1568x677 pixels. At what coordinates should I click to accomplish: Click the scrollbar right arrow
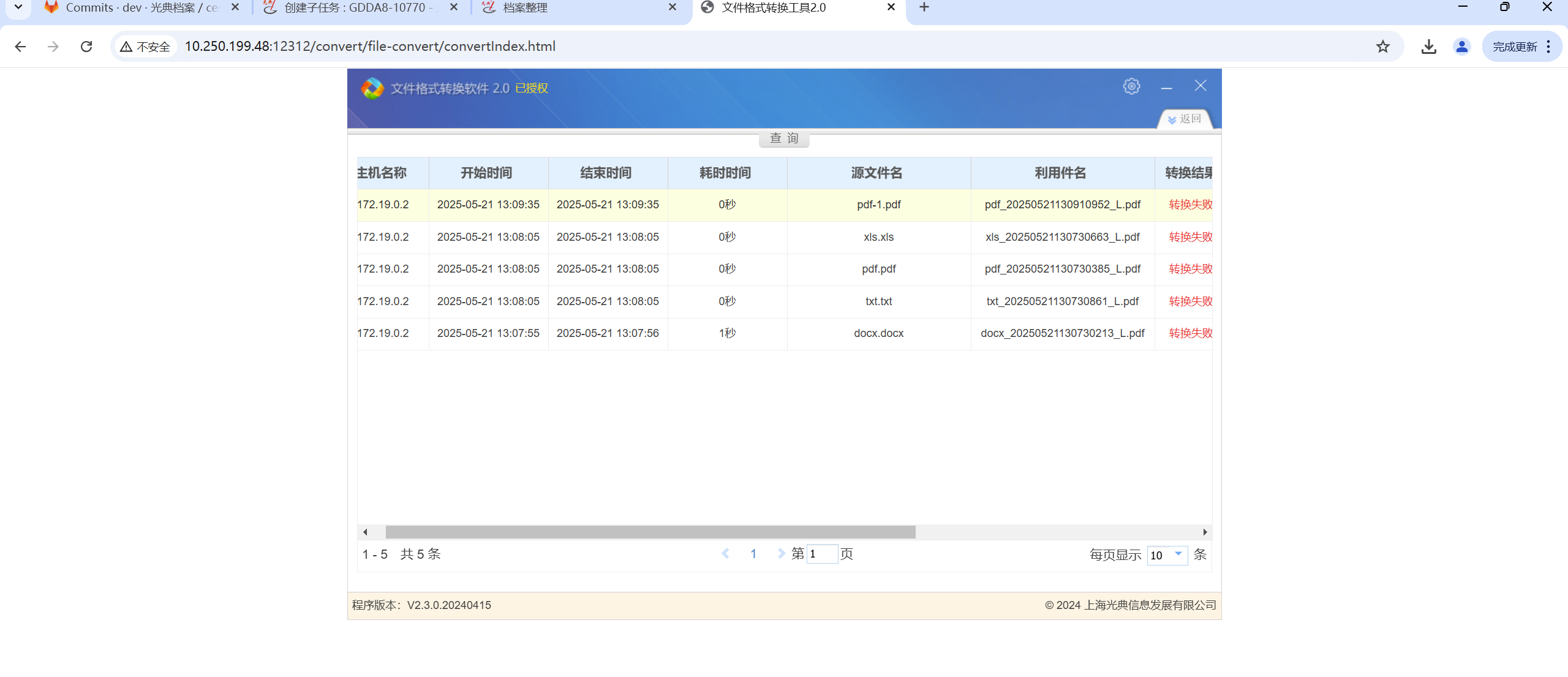[1205, 532]
